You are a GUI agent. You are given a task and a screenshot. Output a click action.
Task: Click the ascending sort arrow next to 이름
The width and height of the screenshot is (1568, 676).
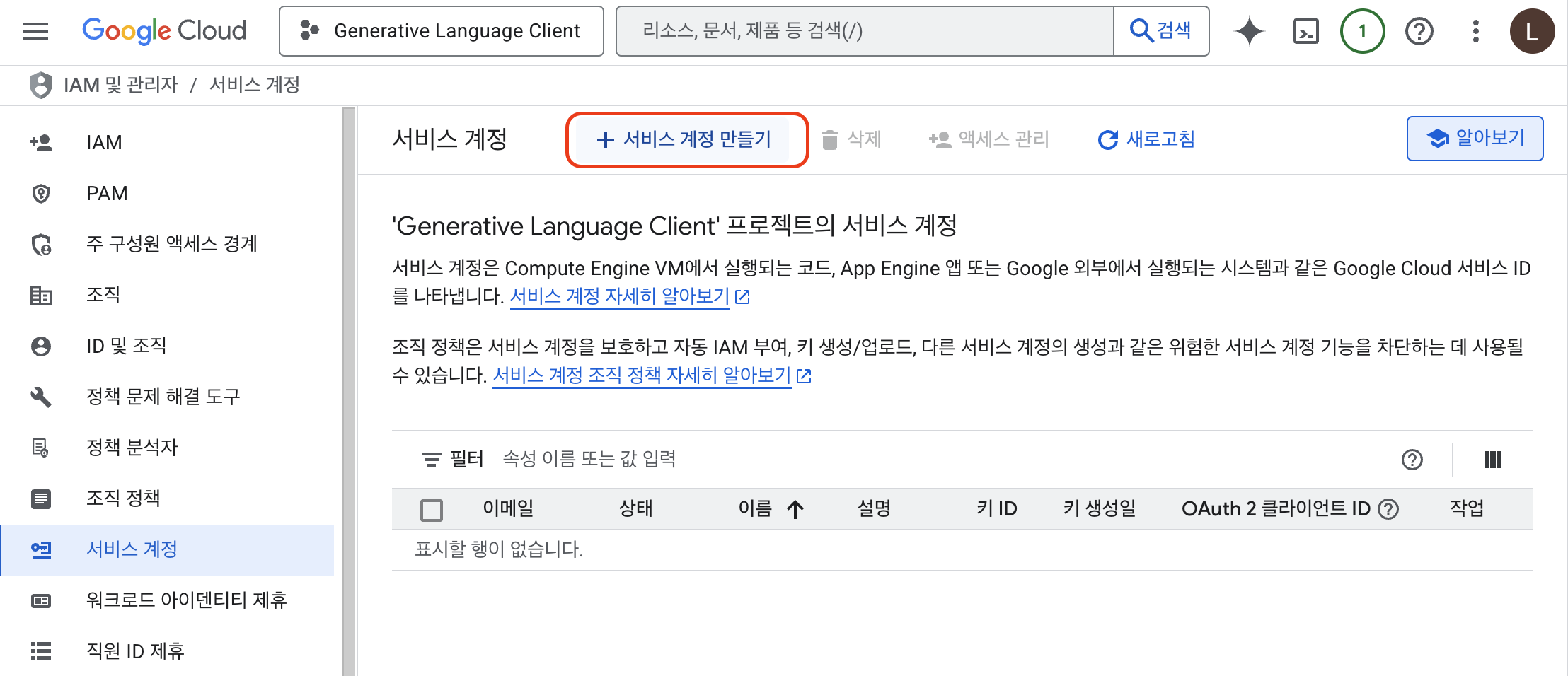(795, 509)
